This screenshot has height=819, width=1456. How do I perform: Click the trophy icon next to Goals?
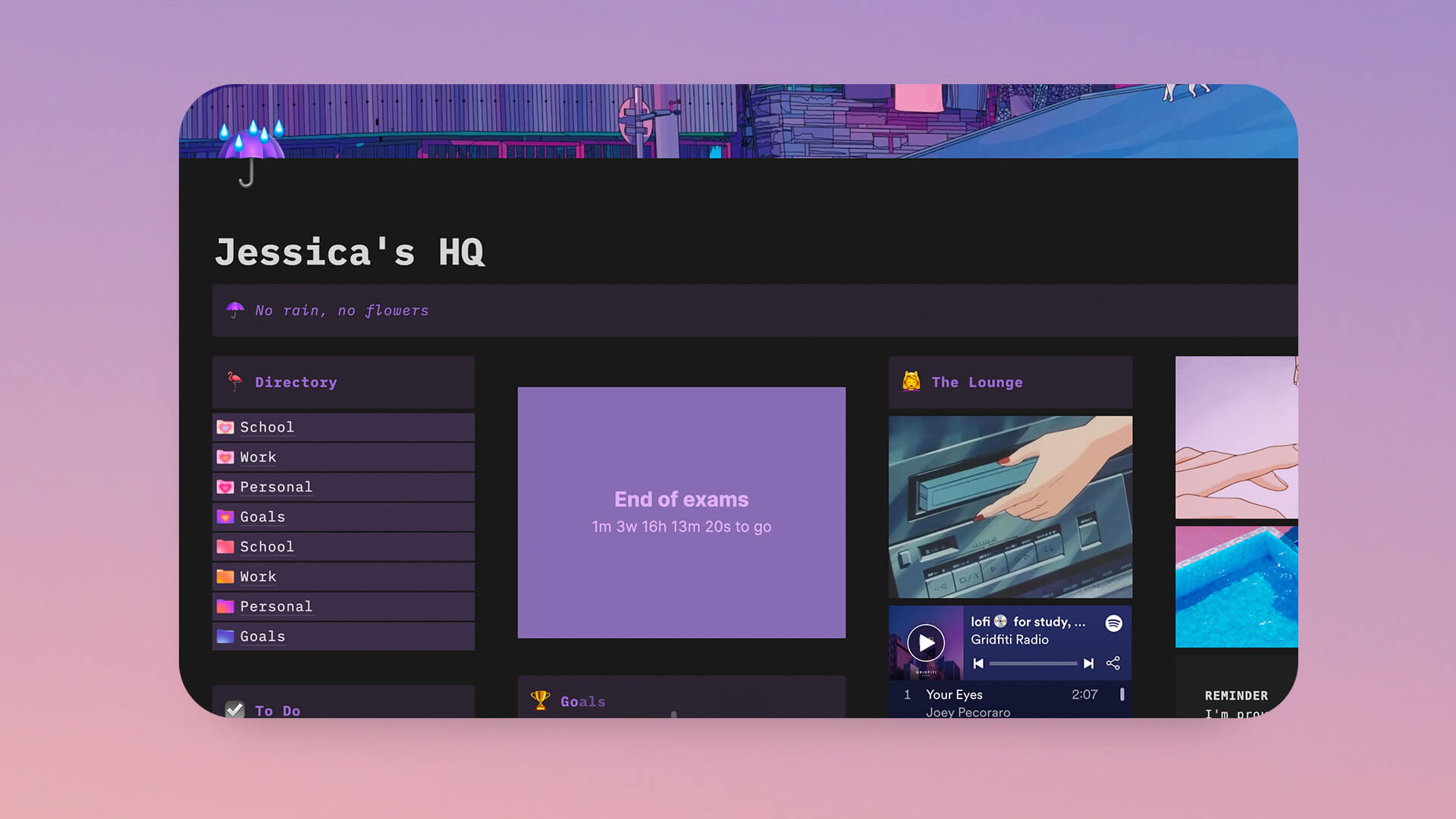pos(540,700)
